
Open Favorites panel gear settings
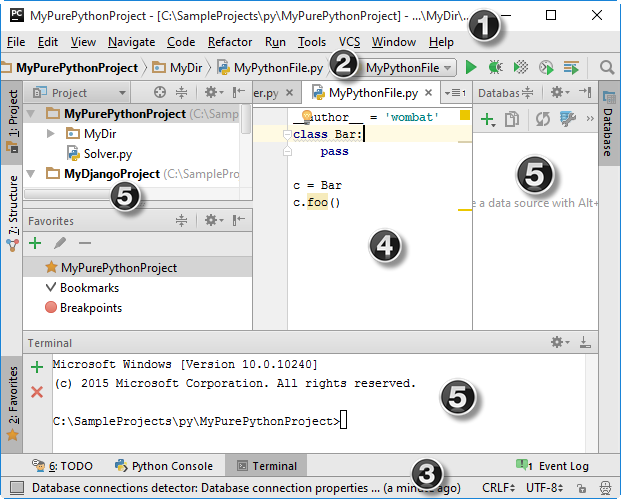pyautogui.click(x=214, y=220)
